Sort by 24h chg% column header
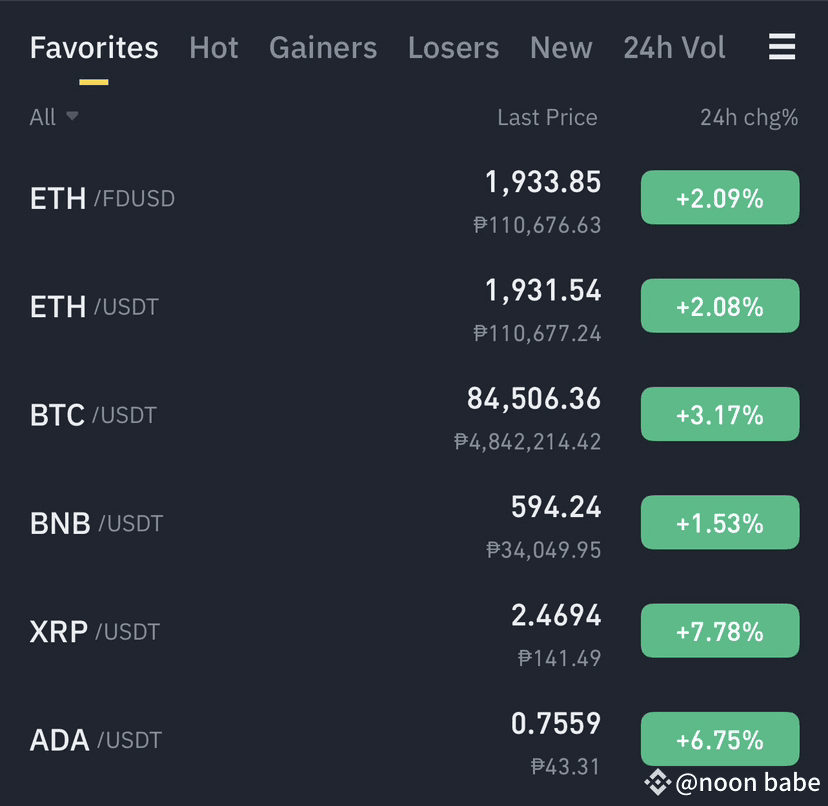This screenshot has height=806, width=828. [x=749, y=118]
